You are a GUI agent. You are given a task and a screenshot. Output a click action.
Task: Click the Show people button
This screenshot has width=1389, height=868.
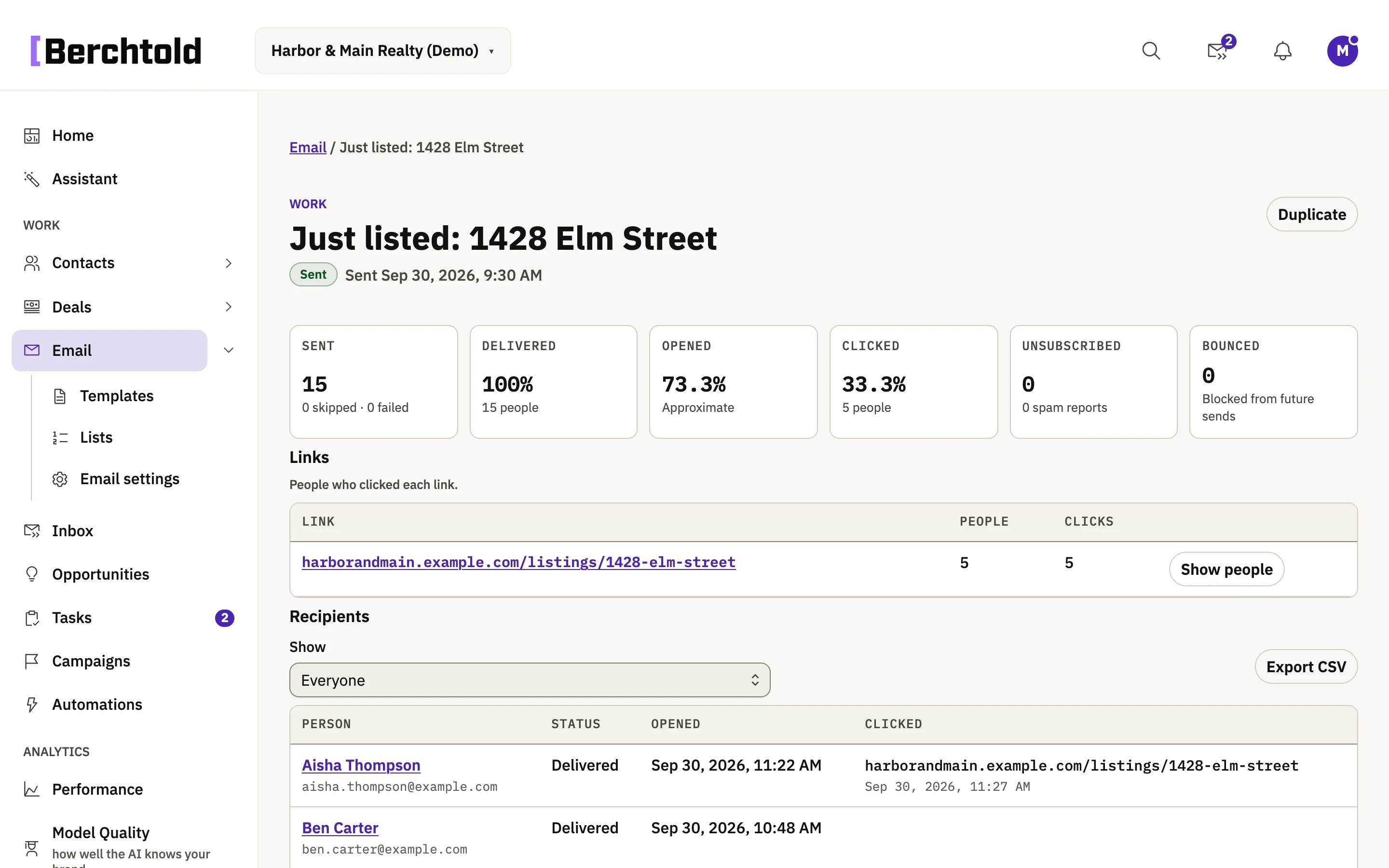[x=1226, y=569]
